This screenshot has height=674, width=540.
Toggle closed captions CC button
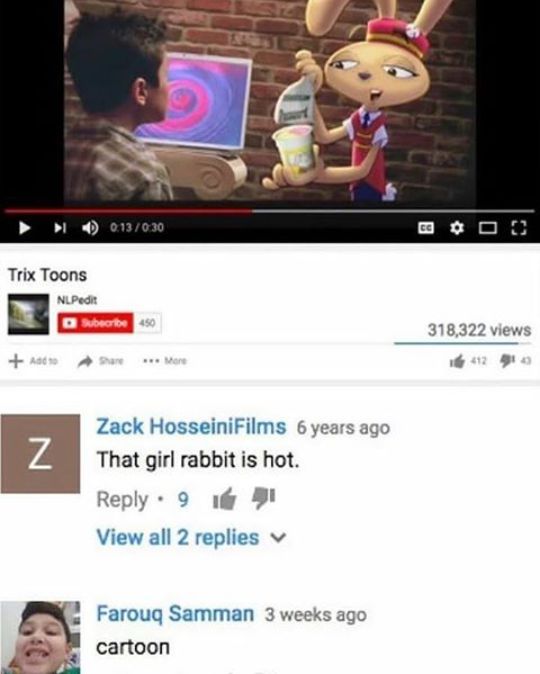pyautogui.click(x=426, y=228)
